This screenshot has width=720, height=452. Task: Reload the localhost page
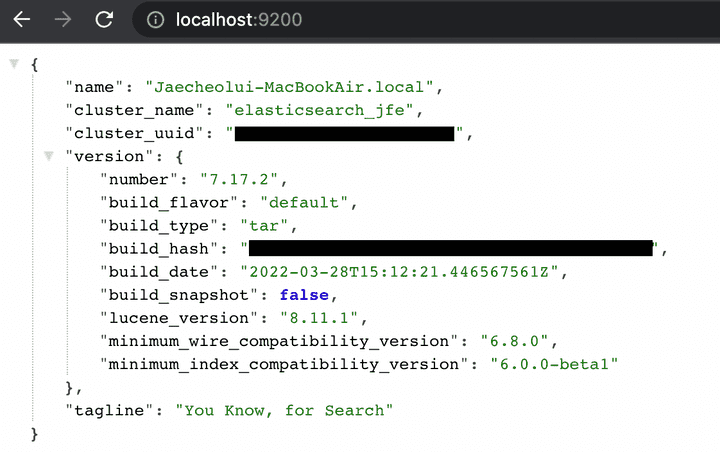[x=104, y=19]
